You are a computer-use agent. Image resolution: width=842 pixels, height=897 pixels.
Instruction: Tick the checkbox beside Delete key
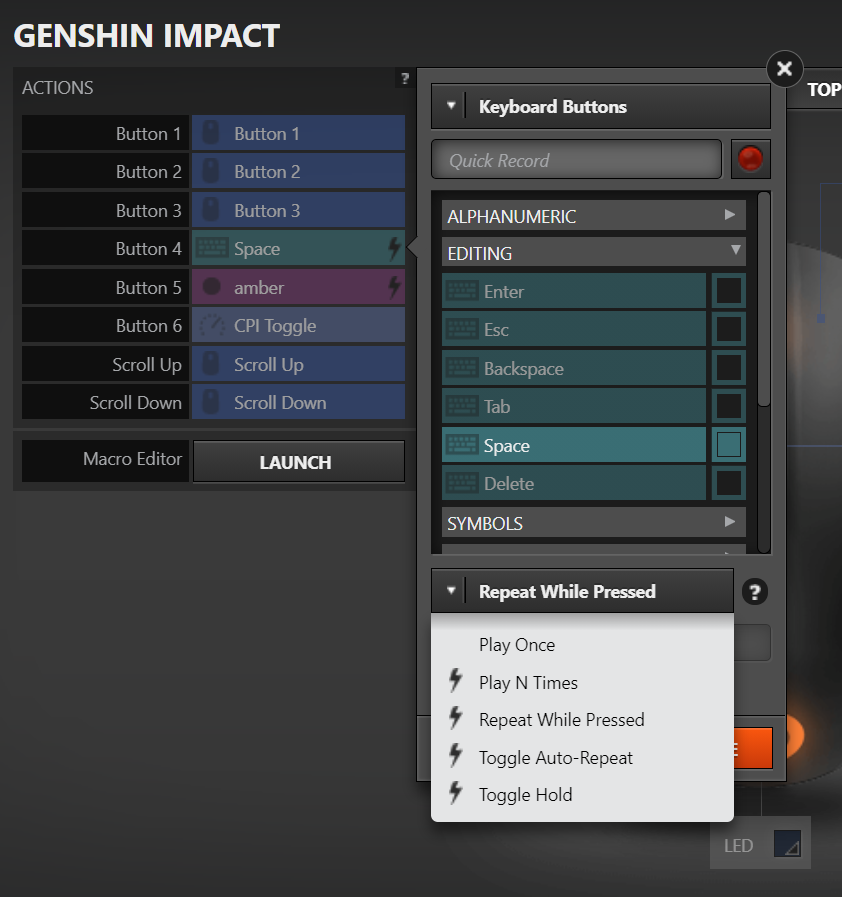729,483
